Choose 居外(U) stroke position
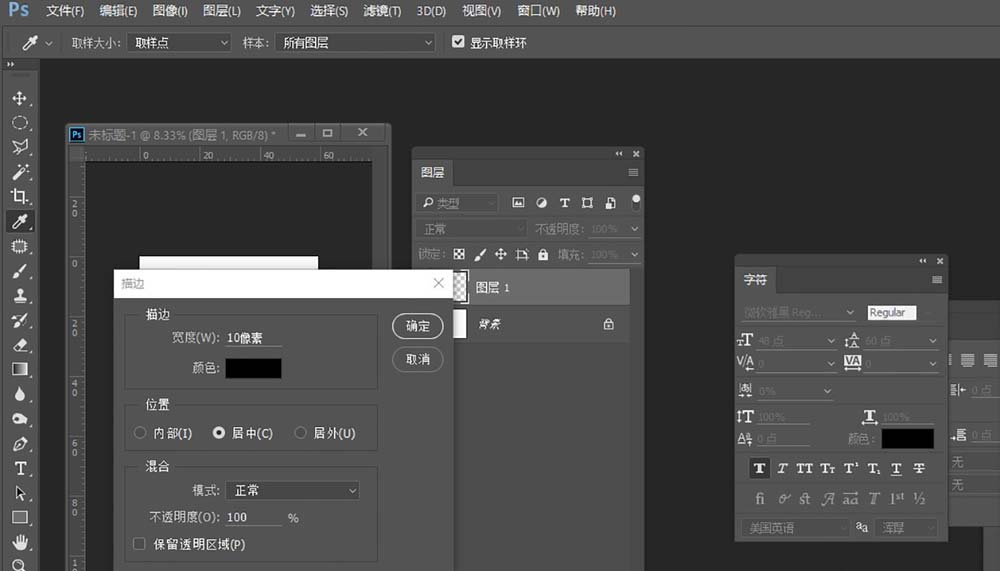The width and height of the screenshot is (1000, 571). [300, 433]
